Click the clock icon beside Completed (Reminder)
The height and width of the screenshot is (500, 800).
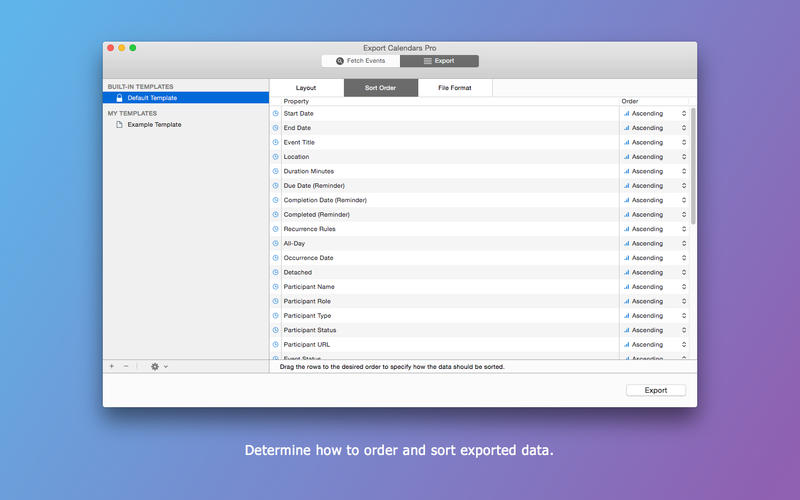(276, 214)
